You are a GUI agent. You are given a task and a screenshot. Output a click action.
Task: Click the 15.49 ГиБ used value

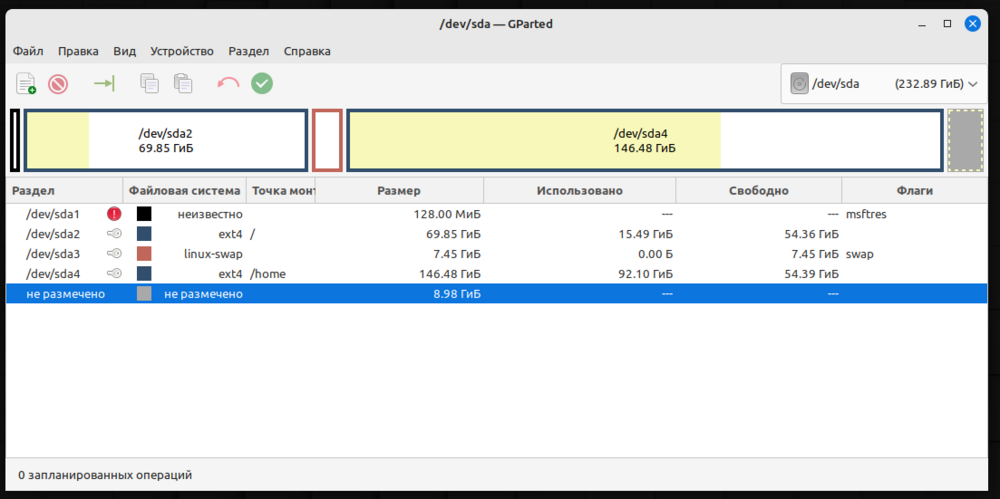pos(645,234)
